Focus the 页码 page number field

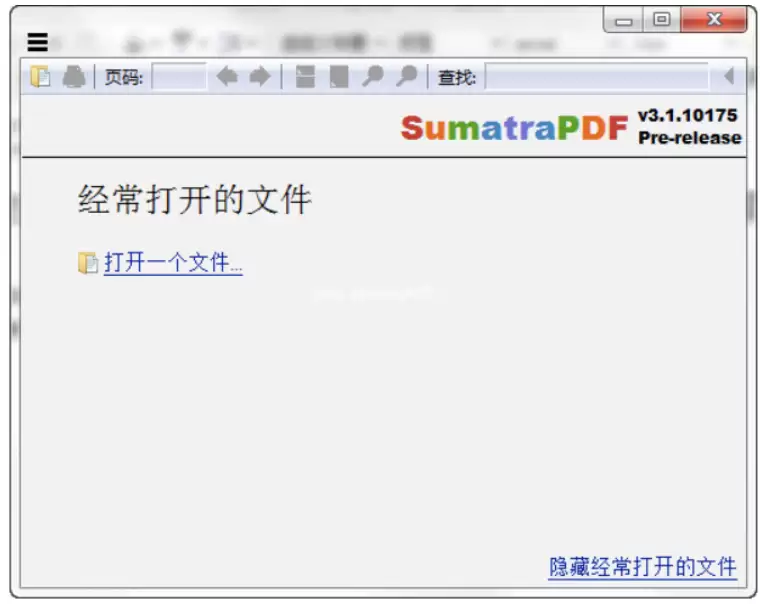tap(179, 77)
